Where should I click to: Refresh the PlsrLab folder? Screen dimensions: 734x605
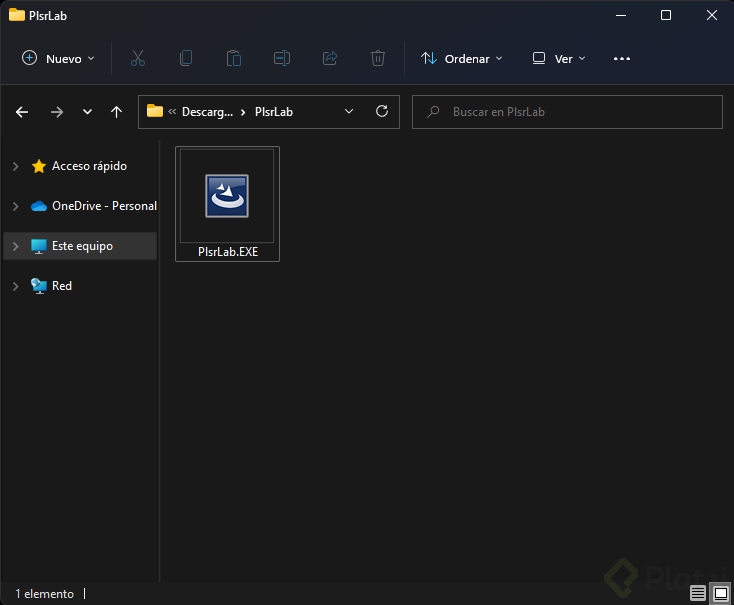pyautogui.click(x=382, y=111)
